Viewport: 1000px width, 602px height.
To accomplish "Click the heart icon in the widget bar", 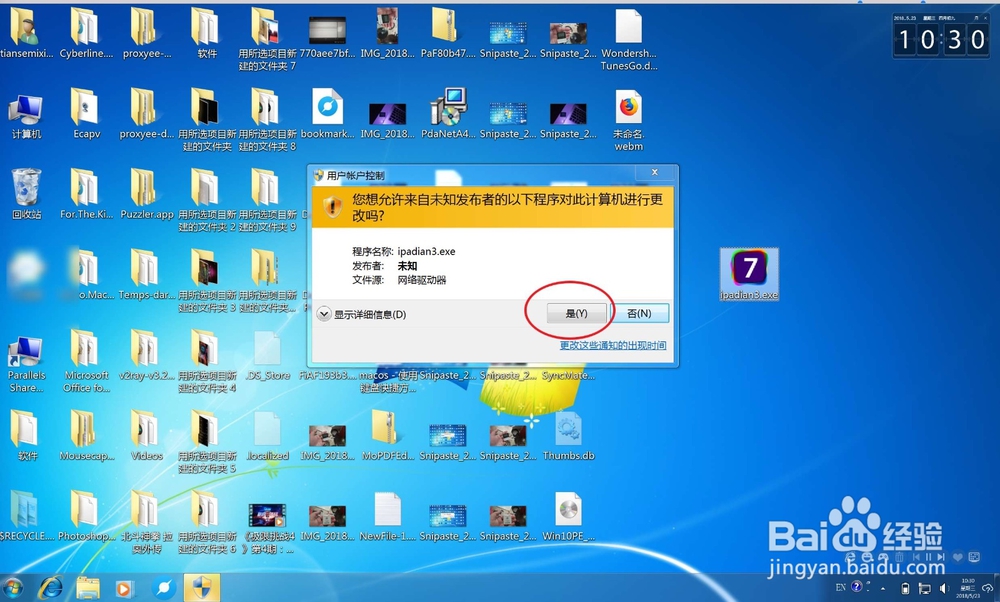I will click(x=957, y=557).
